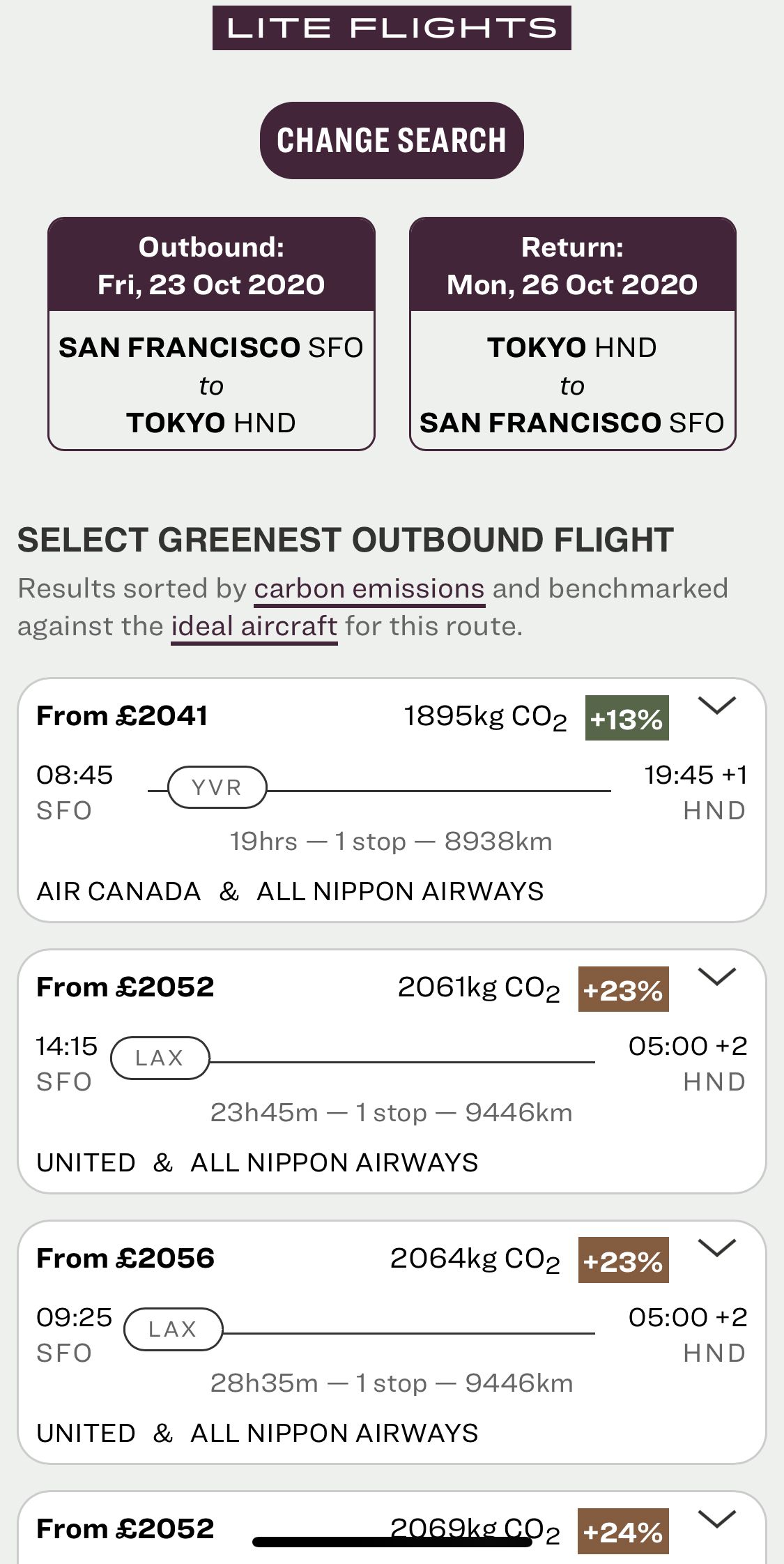Tap the YVR stopover badge
This screenshot has height=1564, width=784.
pos(217,788)
